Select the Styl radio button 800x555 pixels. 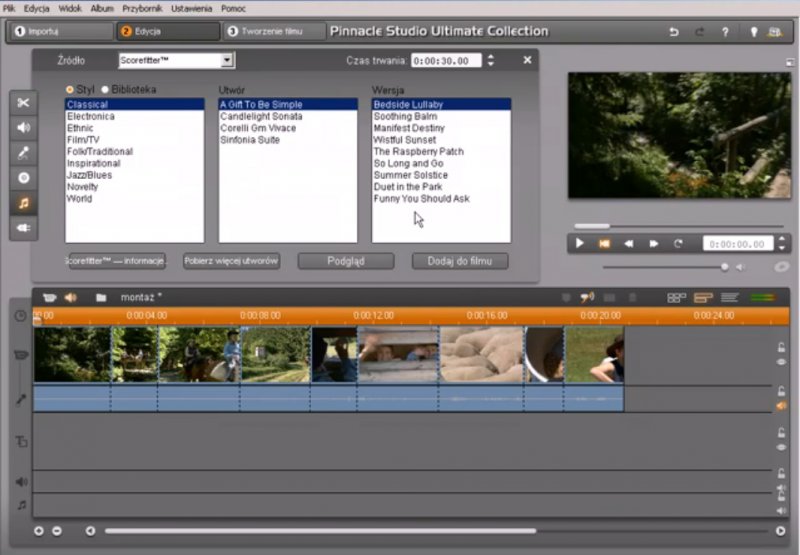[x=70, y=90]
